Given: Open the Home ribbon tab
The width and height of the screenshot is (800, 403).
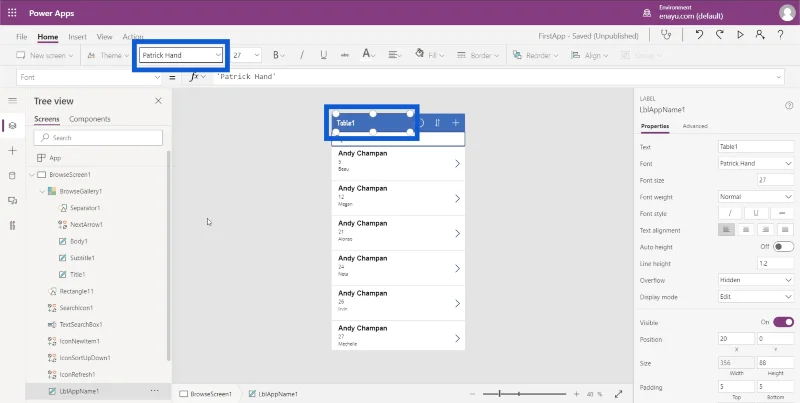Looking at the screenshot, I should tap(47, 37).
